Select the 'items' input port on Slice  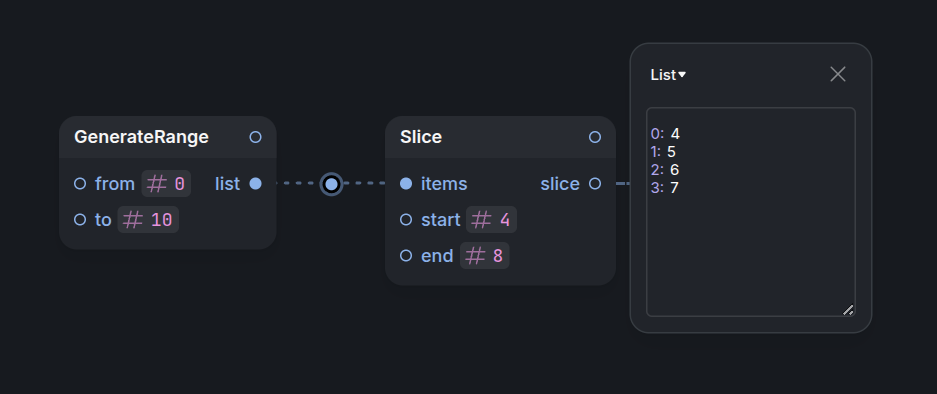pos(406,184)
